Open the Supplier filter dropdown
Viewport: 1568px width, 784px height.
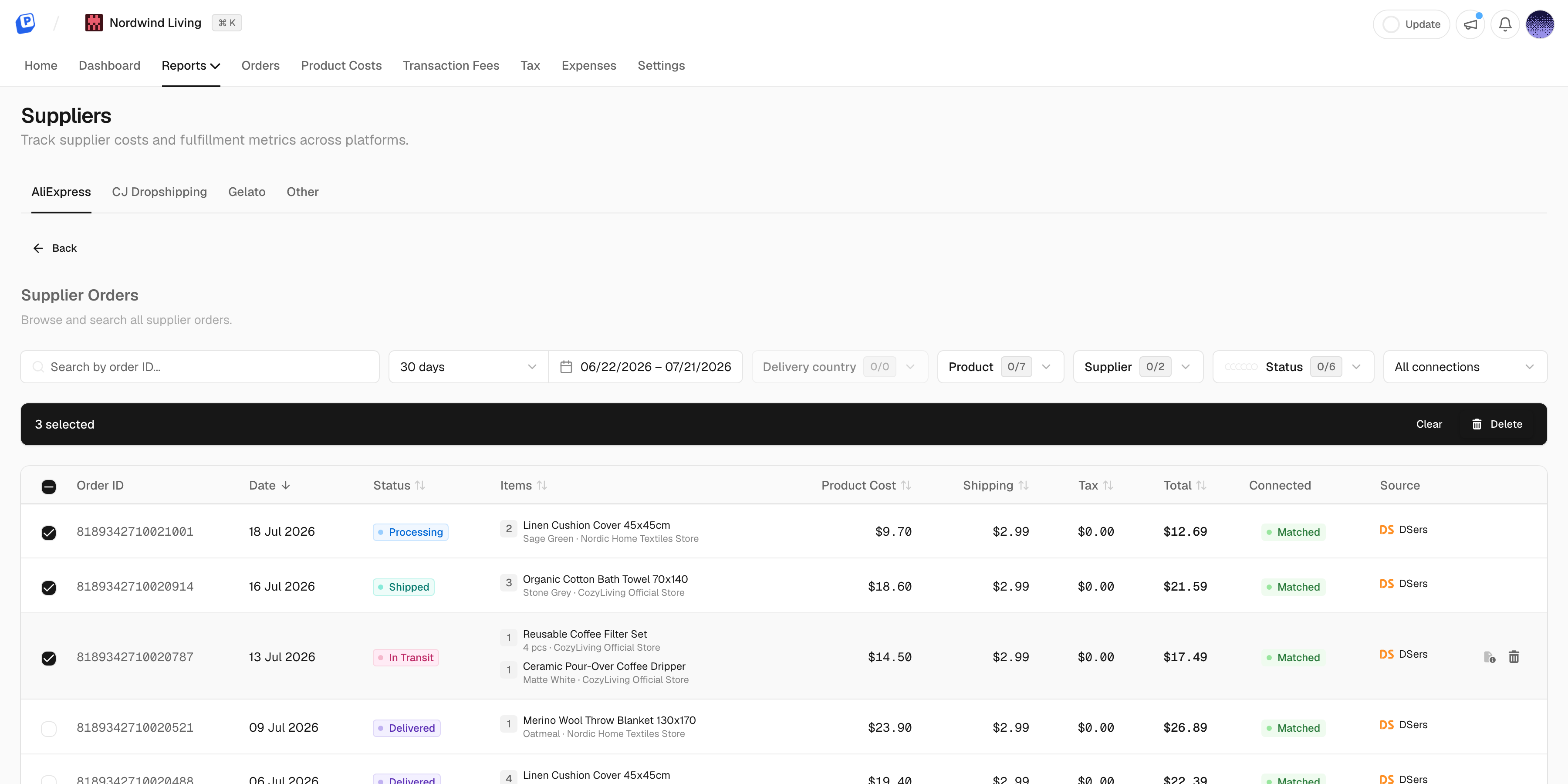pyautogui.click(x=1138, y=367)
